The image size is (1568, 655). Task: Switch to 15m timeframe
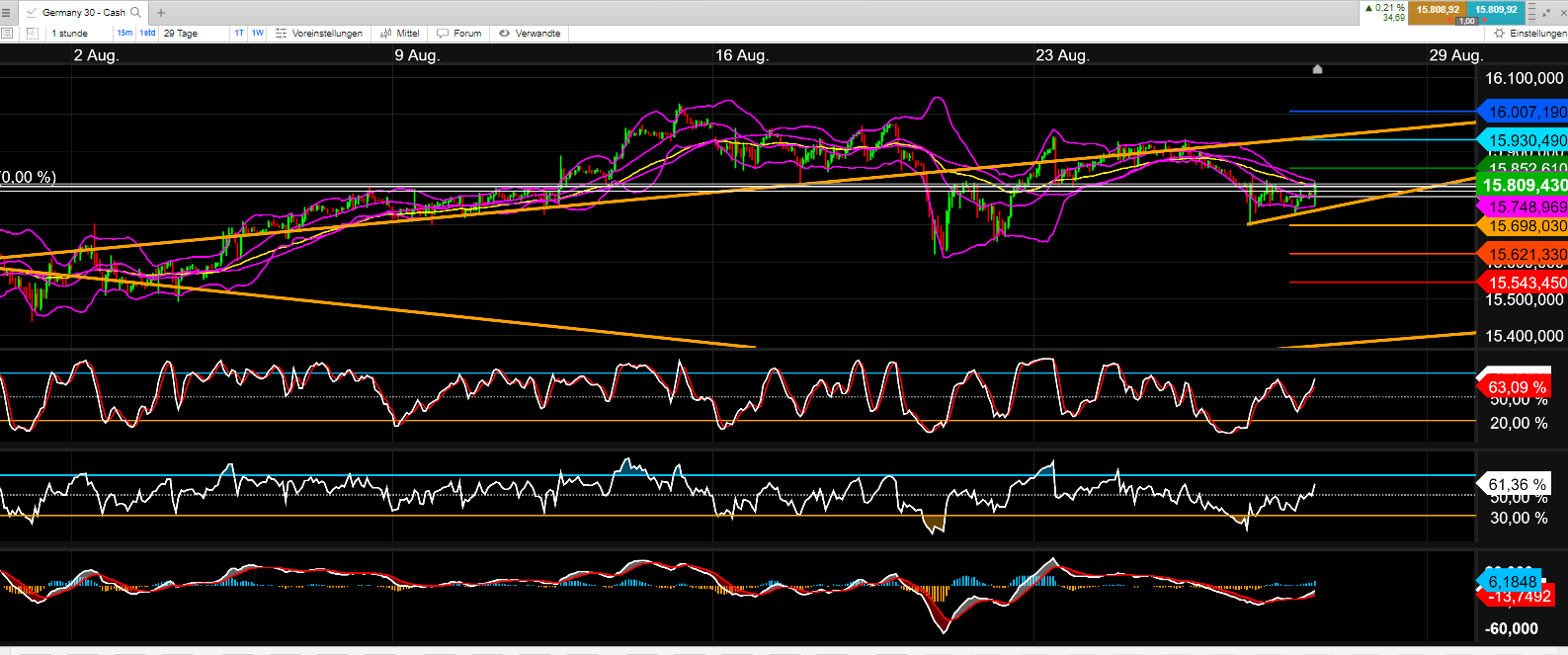[124, 33]
